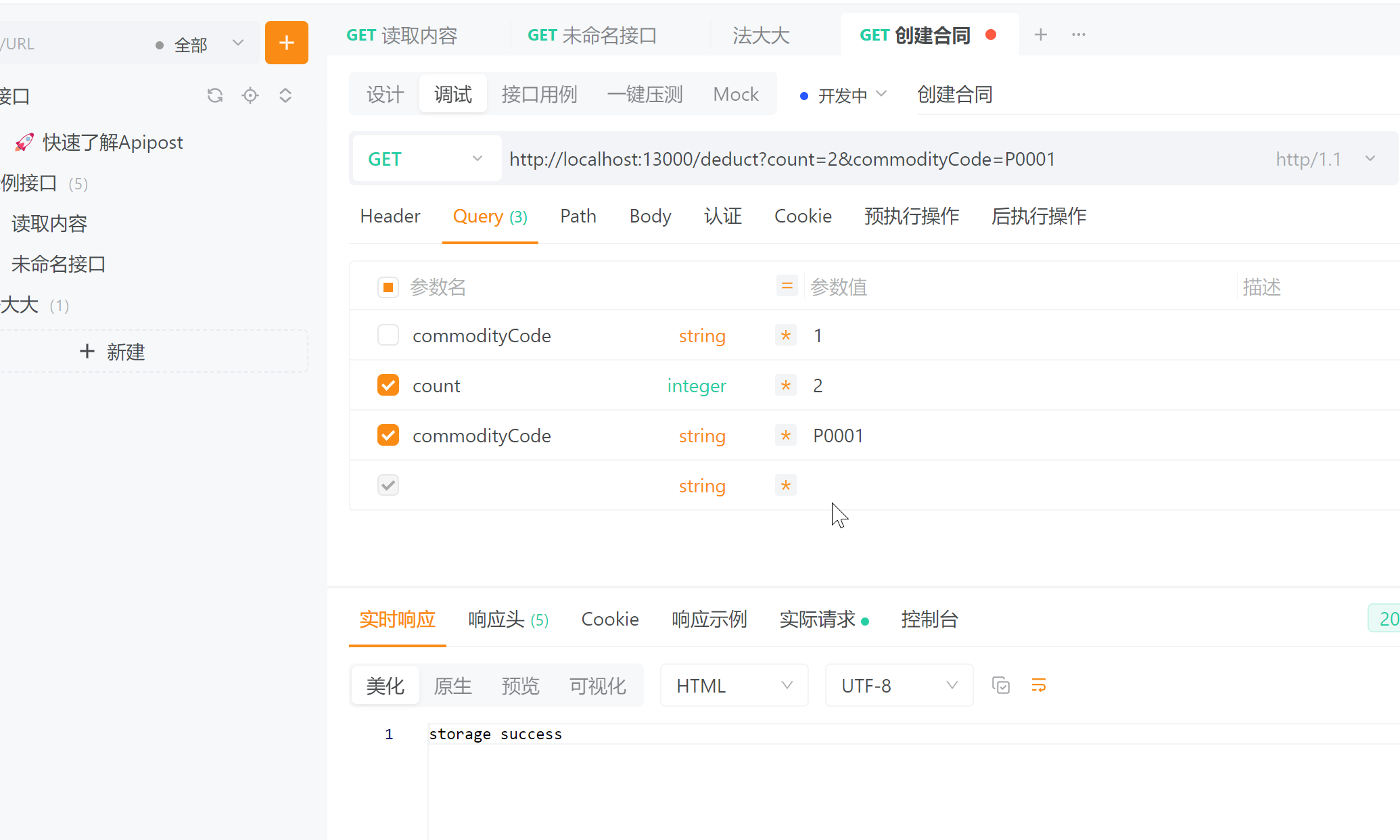Image resolution: width=1400 pixels, height=840 pixels.
Task: Switch response view to 预览
Action: click(x=521, y=686)
